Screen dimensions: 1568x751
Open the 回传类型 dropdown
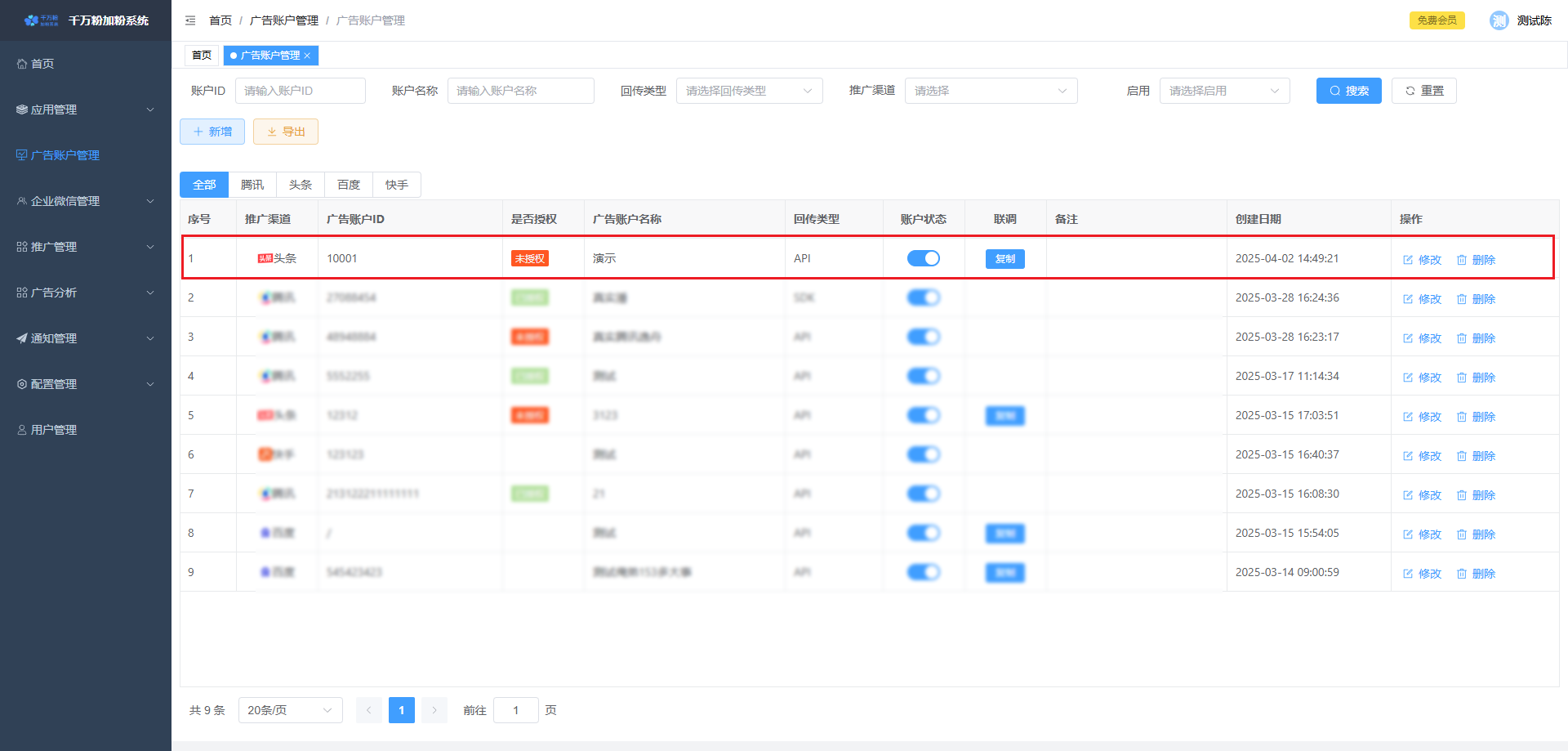[749, 91]
